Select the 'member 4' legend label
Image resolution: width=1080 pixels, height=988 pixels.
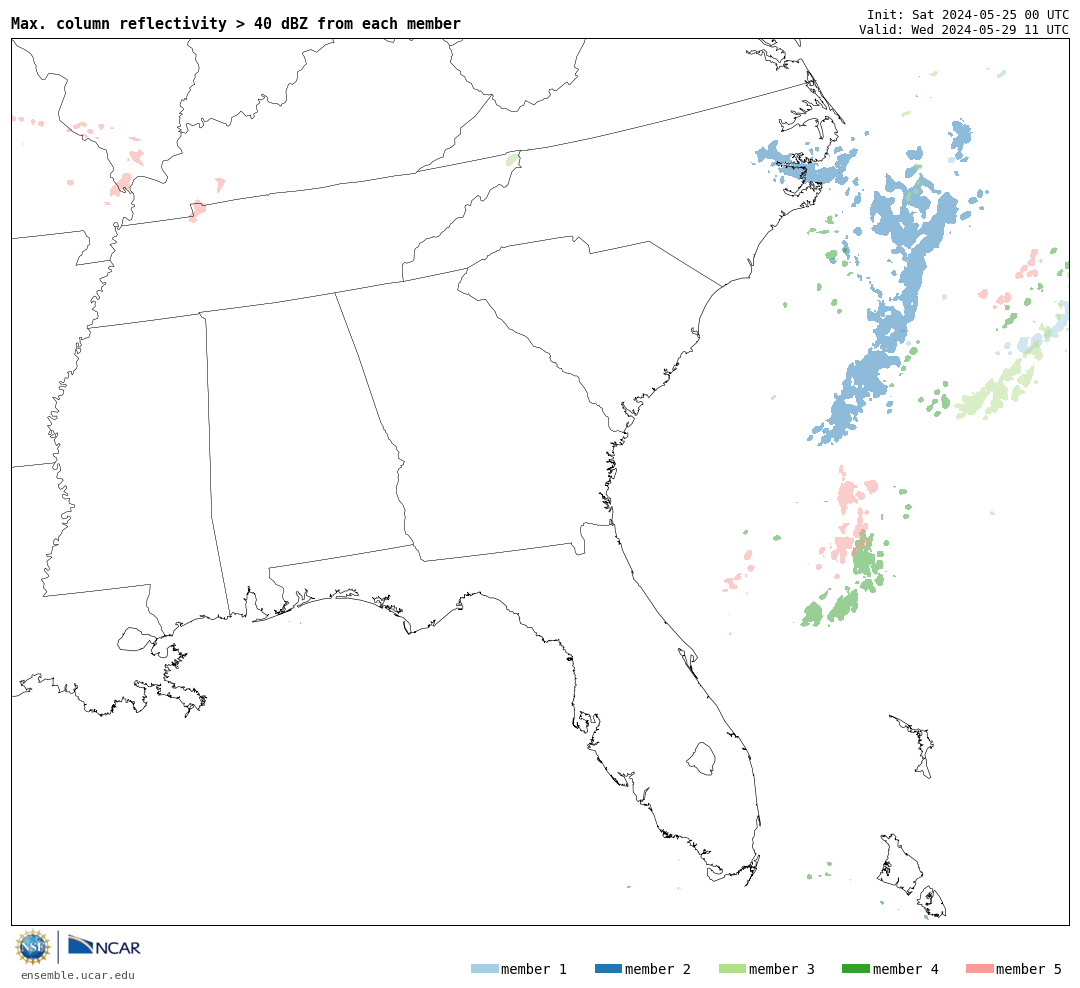[x=906, y=969]
